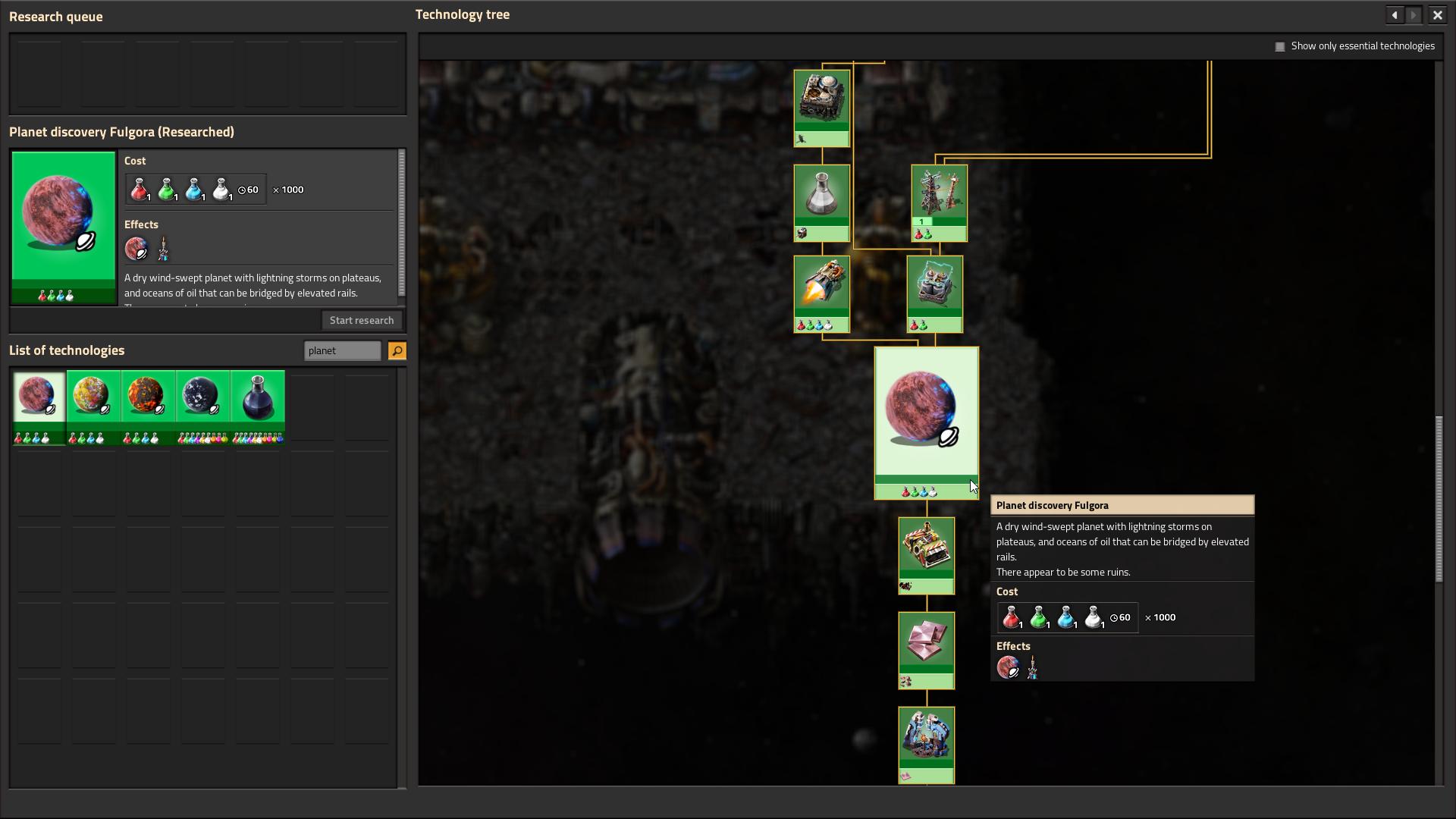Enable Show only essential technologies checkbox
1456x819 pixels.
(x=1280, y=46)
